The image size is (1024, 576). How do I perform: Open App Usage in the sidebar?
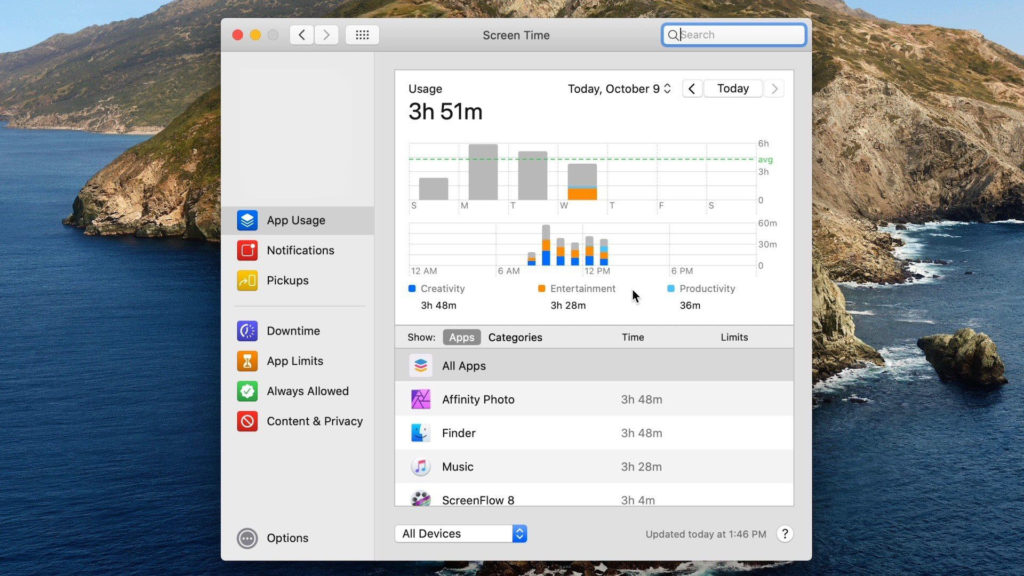tap(295, 221)
